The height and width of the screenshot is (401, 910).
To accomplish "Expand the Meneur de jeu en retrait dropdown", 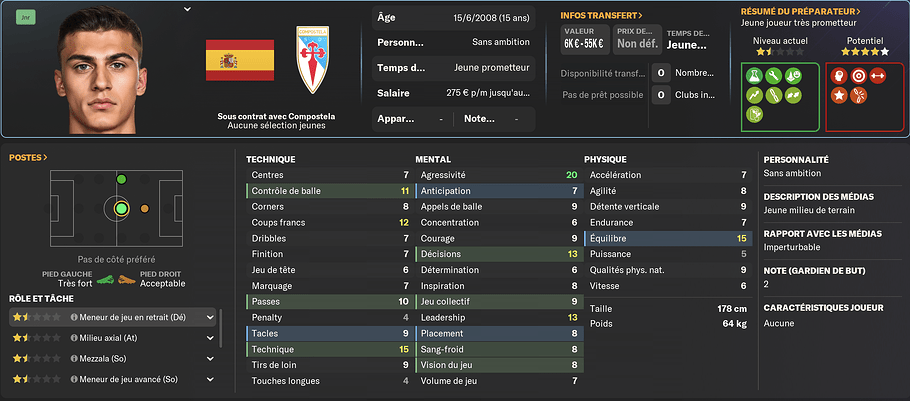I will pos(210,317).
